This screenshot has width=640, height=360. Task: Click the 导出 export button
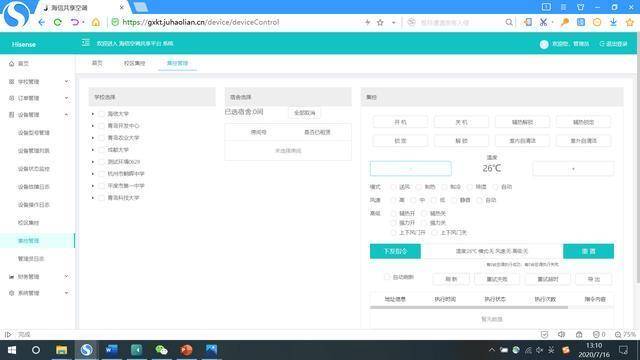594,279
